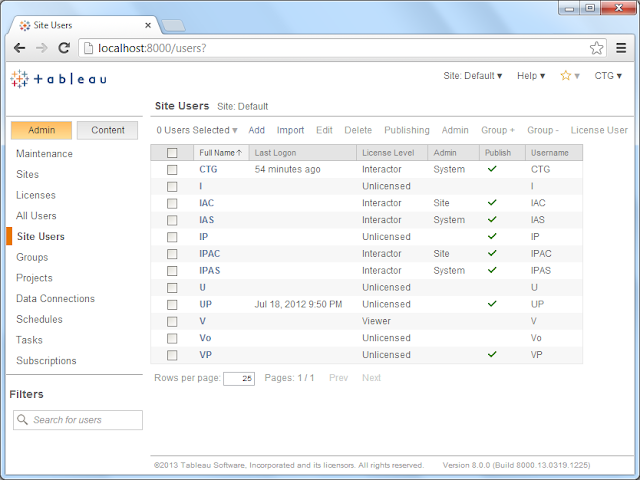Bookmark page with address bar star
The height and width of the screenshot is (480, 640).
tap(596, 48)
